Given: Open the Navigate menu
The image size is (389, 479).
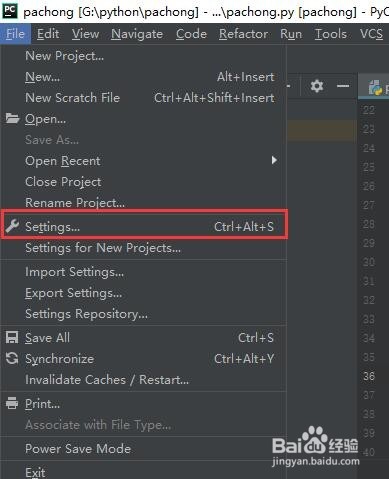Looking at the screenshot, I should [137, 34].
